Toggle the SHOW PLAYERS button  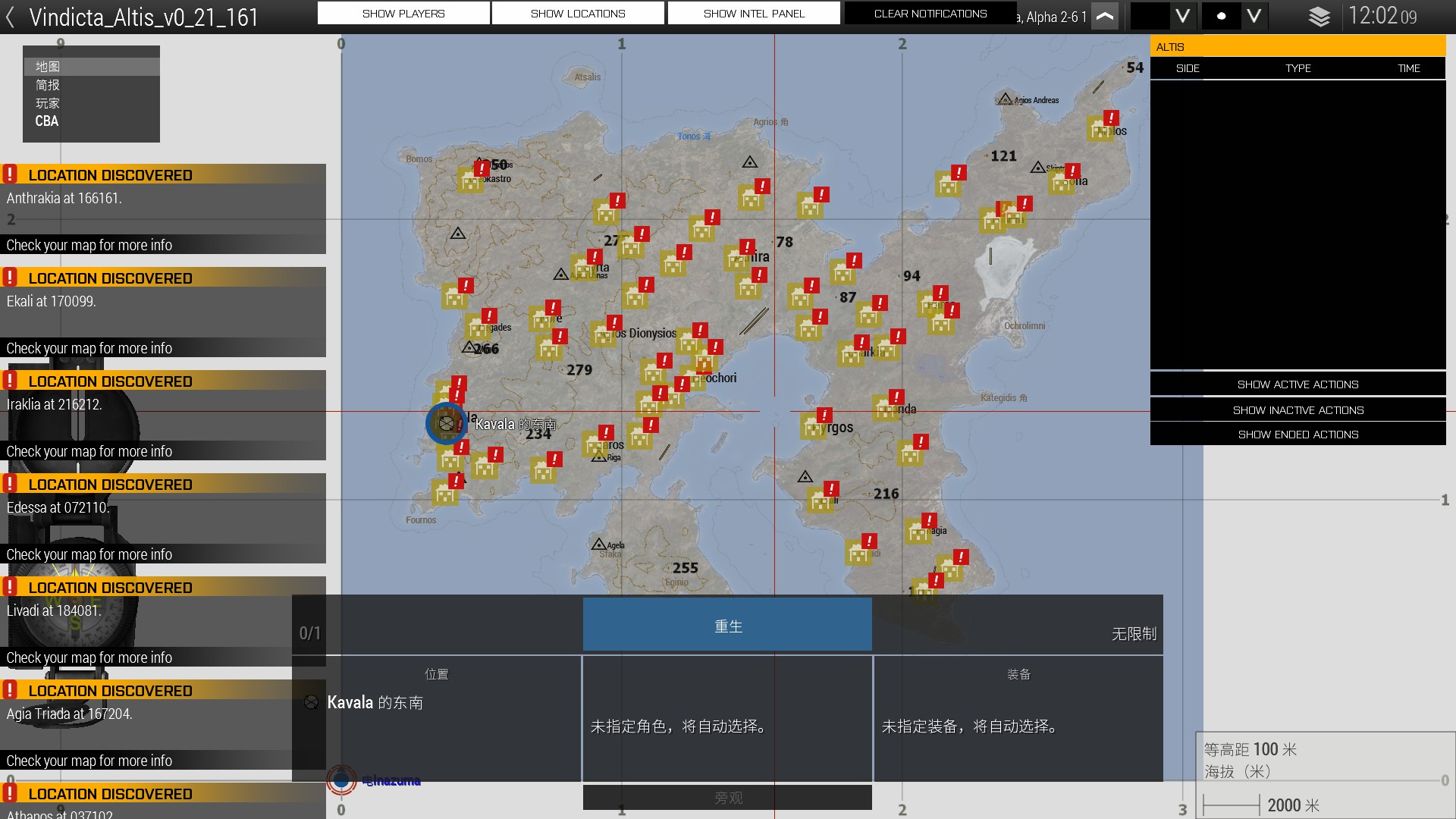[403, 13]
